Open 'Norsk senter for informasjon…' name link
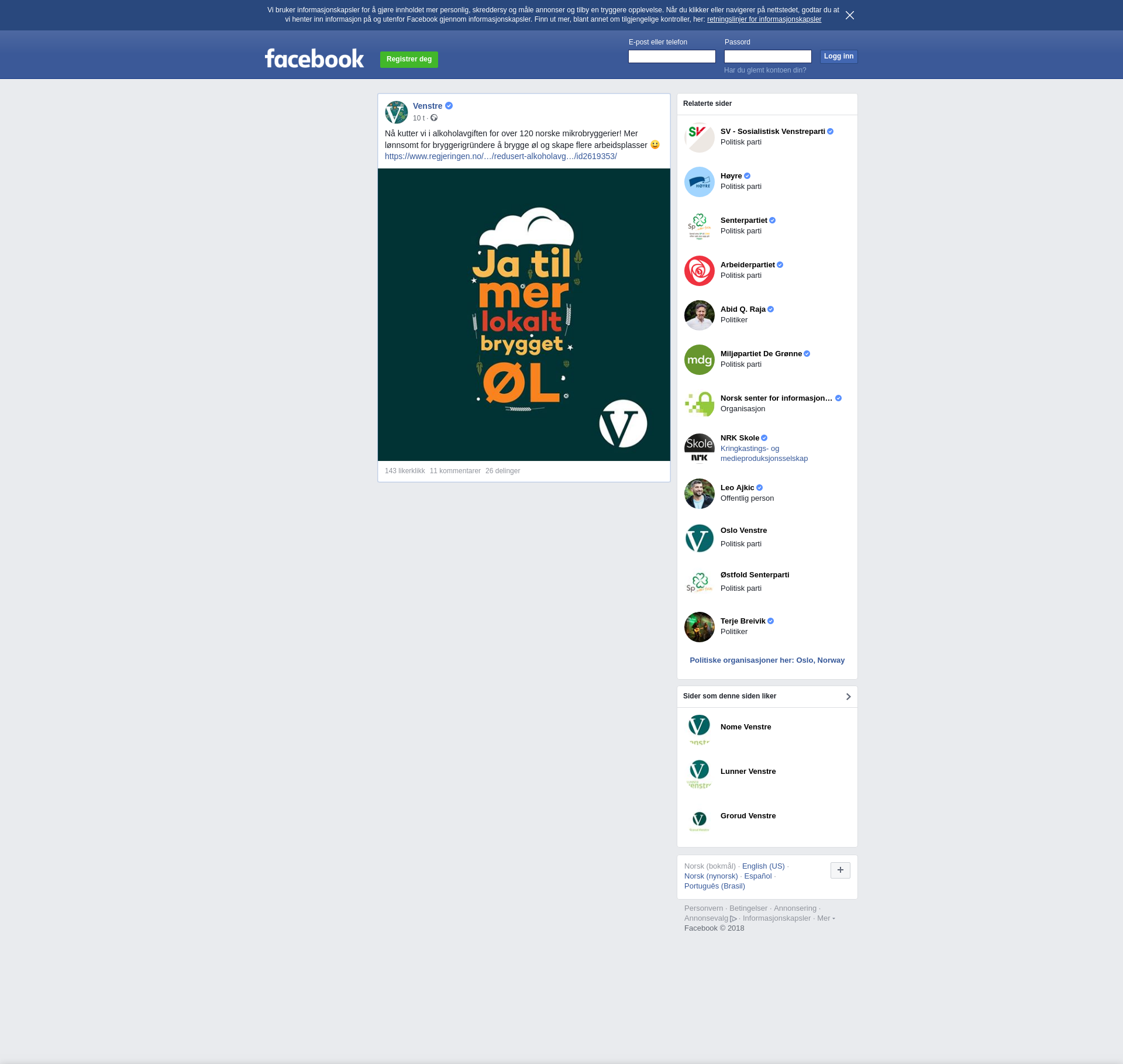Image resolution: width=1123 pixels, height=1064 pixels. tap(776, 398)
